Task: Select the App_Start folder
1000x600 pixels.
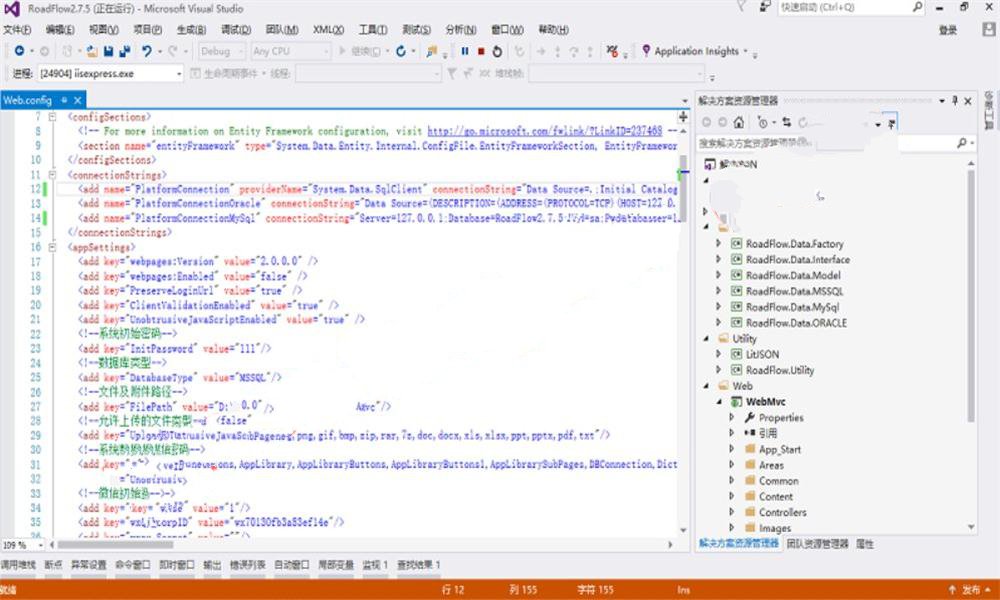Action: [x=779, y=449]
